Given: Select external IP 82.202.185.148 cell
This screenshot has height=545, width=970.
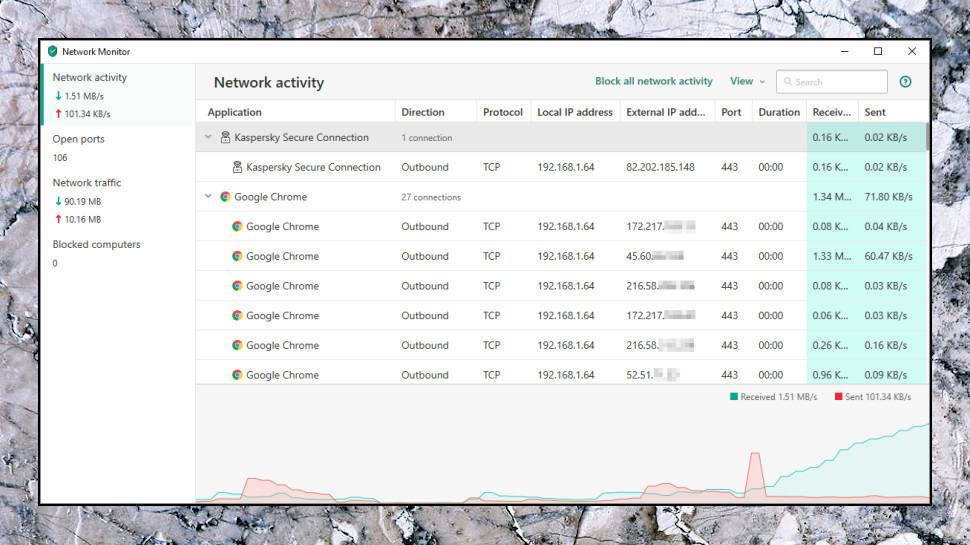Looking at the screenshot, I should 660,167.
